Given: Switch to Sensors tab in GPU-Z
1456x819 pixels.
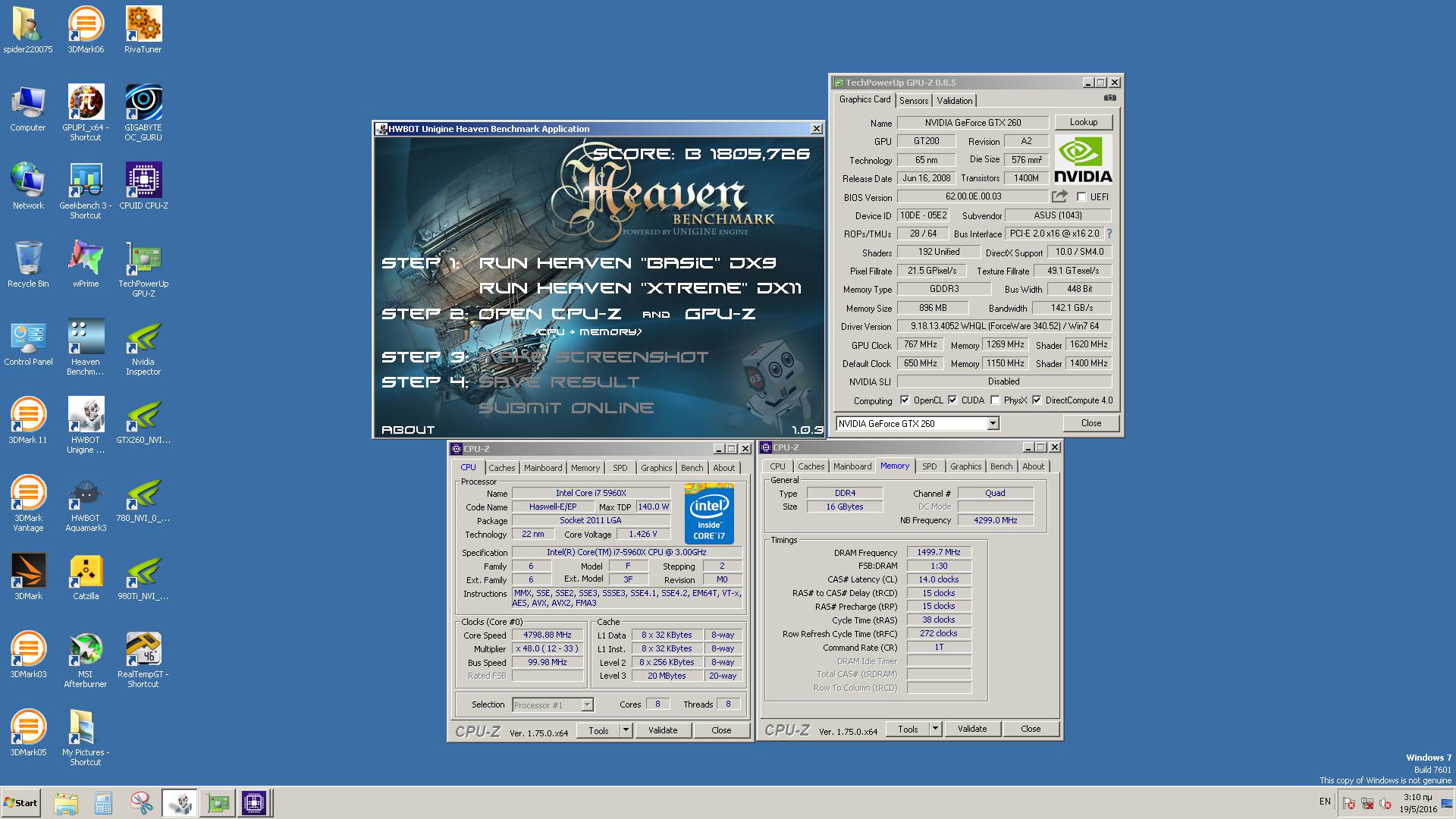Looking at the screenshot, I should pos(914,101).
